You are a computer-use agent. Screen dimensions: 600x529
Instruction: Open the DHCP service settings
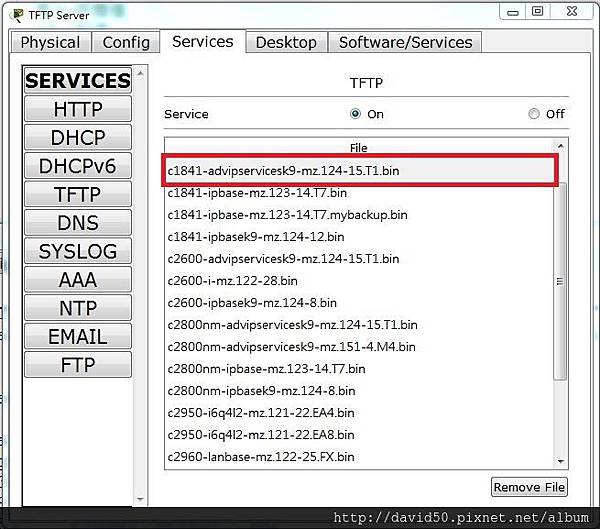click(78, 137)
